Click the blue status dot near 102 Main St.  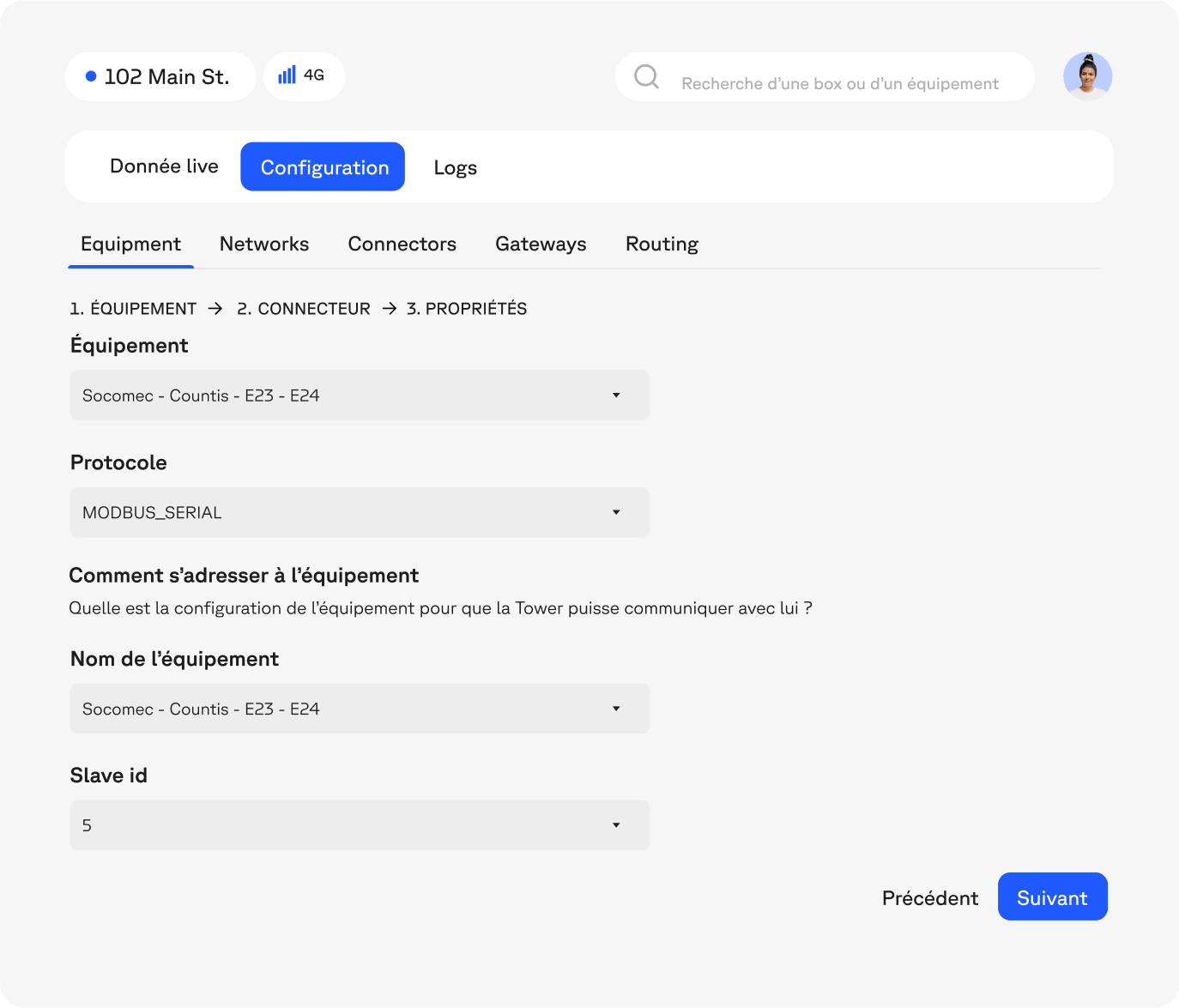(x=91, y=76)
